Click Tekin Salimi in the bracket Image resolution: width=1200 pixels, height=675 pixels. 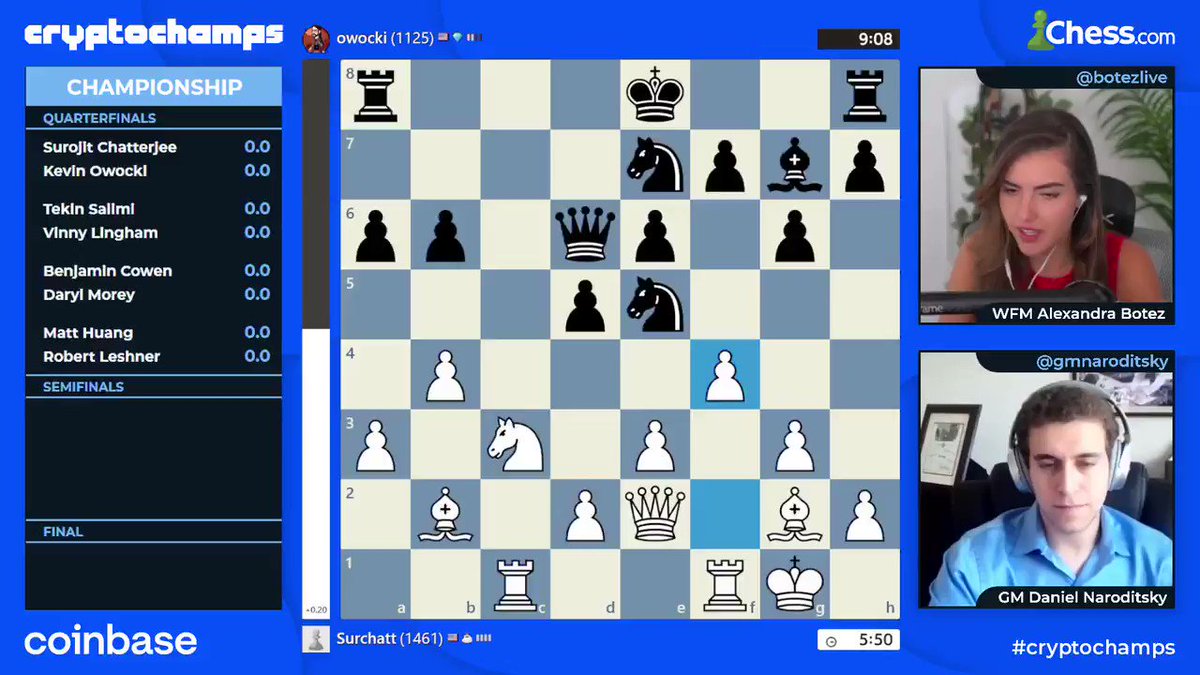89,209
